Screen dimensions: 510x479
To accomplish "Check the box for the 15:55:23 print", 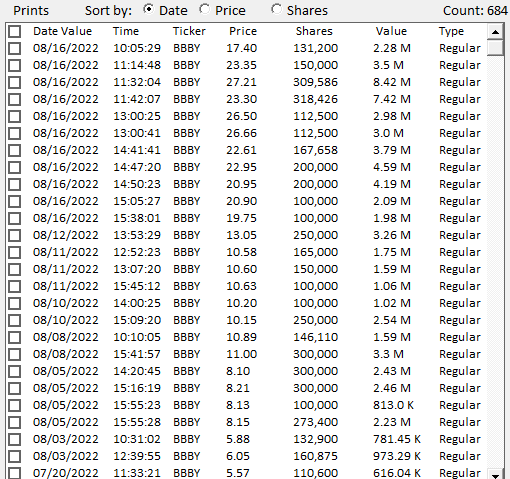I will tap(15, 405).
